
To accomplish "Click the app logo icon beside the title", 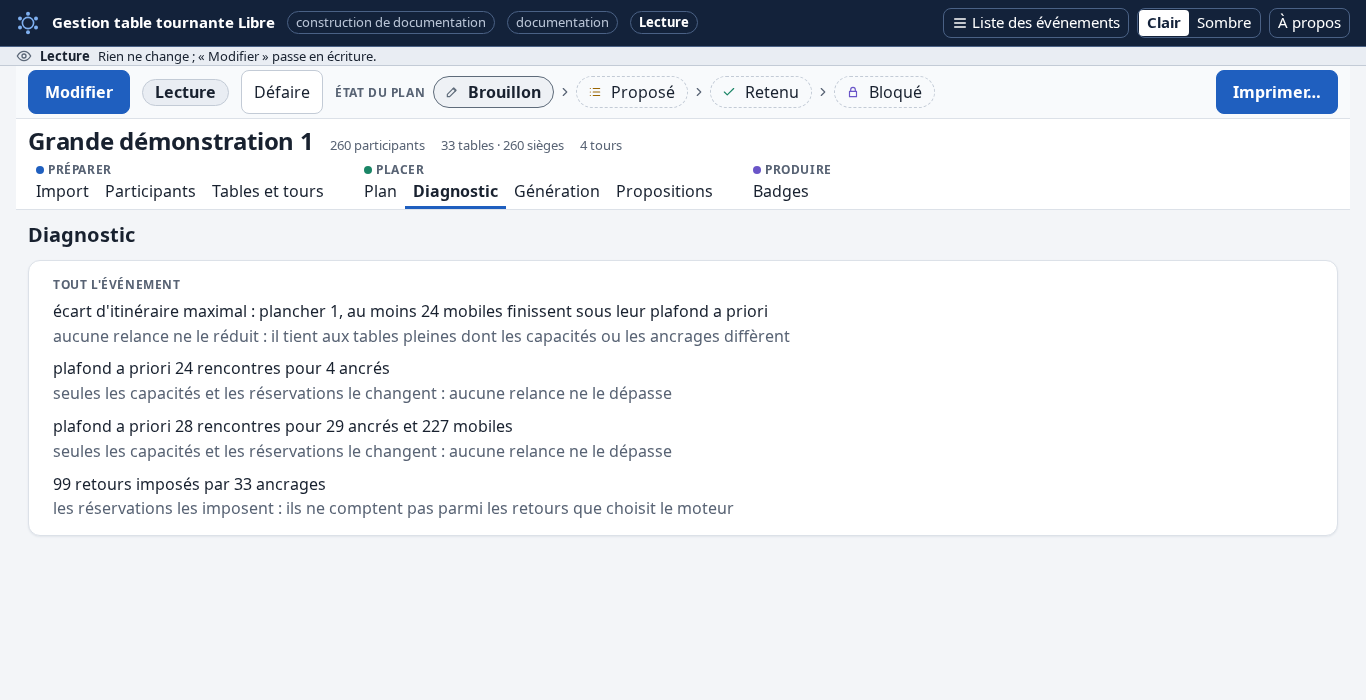I will (28, 23).
